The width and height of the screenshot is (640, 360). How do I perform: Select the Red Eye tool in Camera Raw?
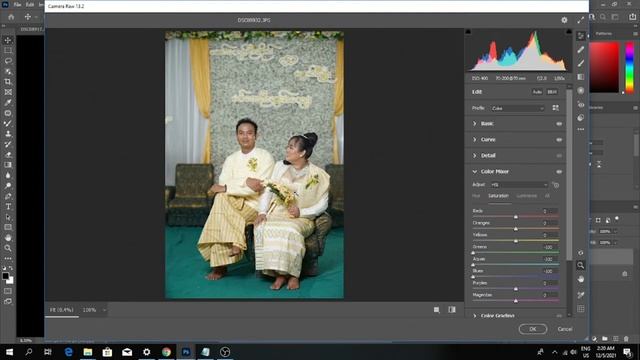click(x=581, y=104)
